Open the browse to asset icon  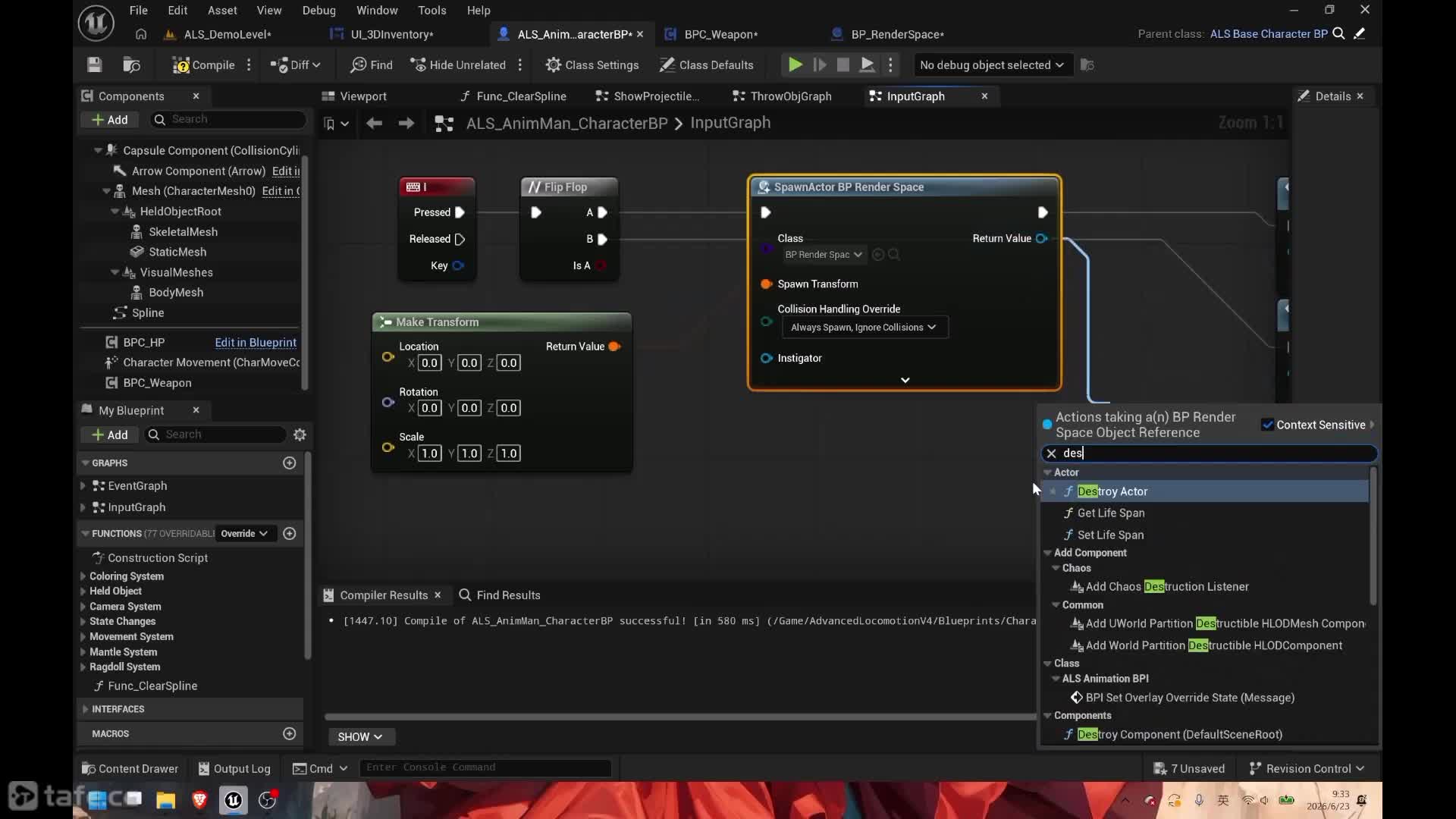pos(131,65)
